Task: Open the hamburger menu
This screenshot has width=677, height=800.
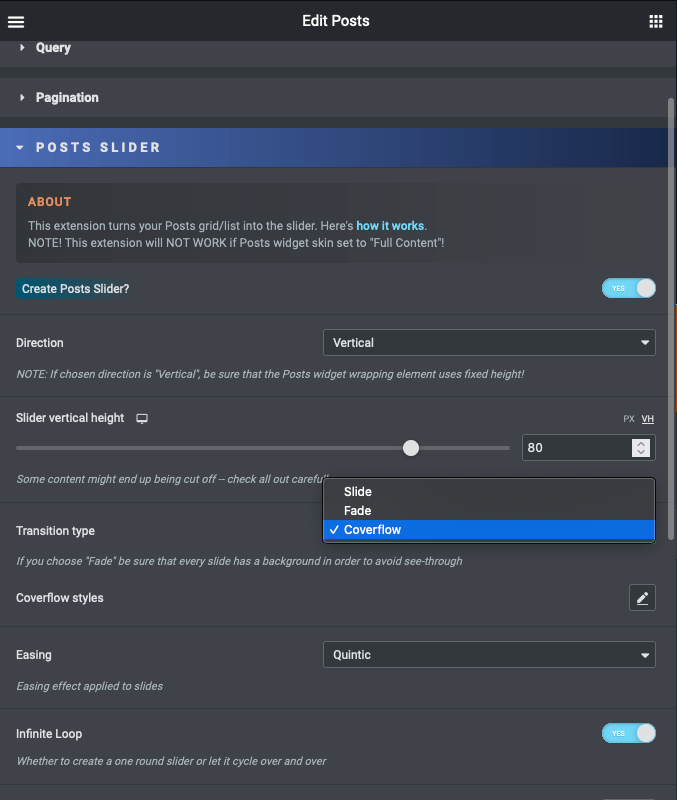Action: tap(16, 21)
